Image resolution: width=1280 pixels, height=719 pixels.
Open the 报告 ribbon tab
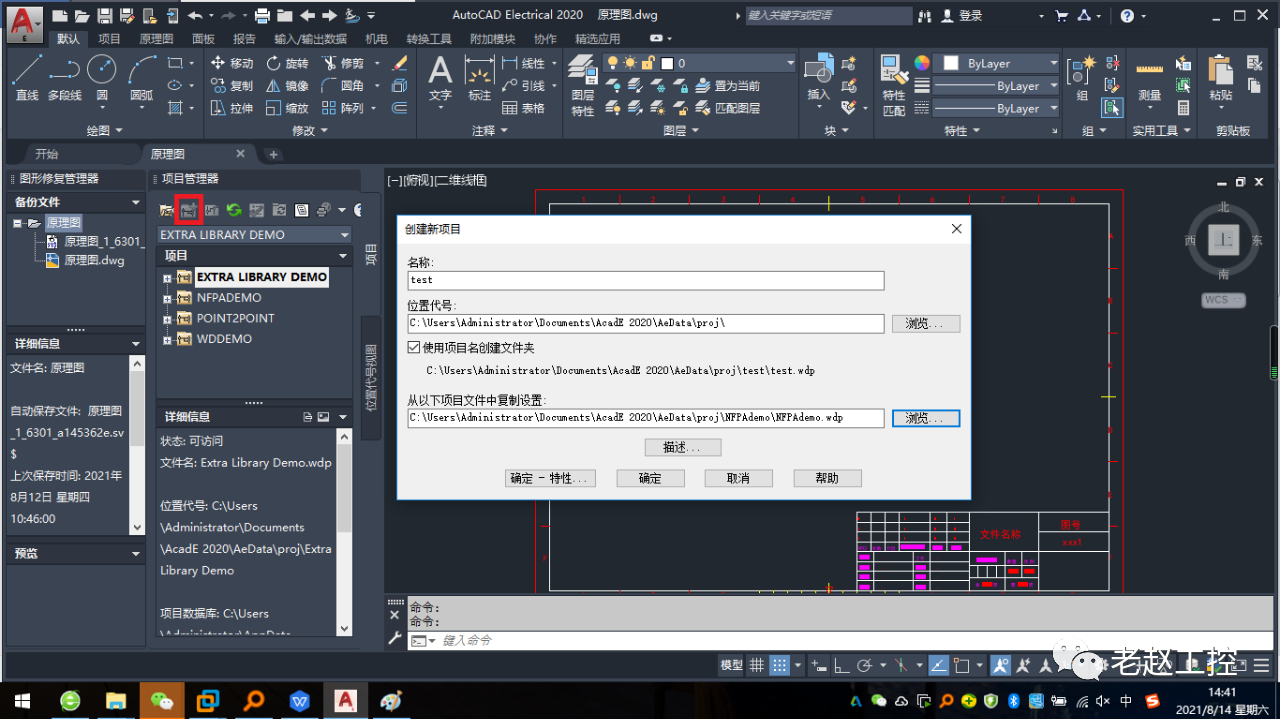point(244,38)
